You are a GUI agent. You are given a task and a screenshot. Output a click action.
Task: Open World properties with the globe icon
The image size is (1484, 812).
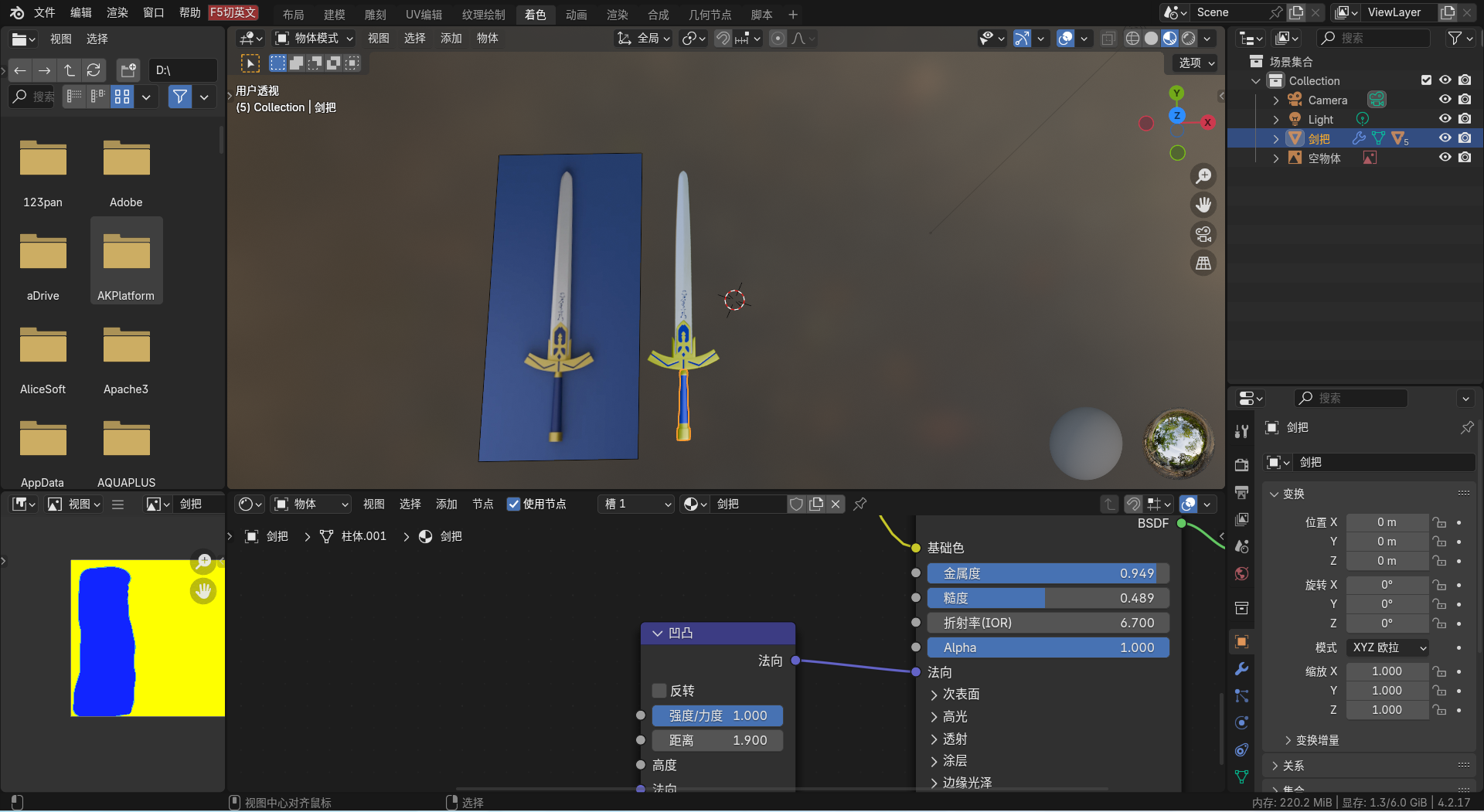click(1242, 574)
